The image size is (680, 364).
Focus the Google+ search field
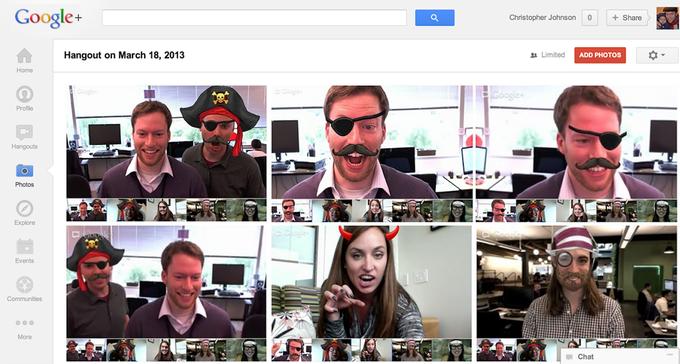254,18
